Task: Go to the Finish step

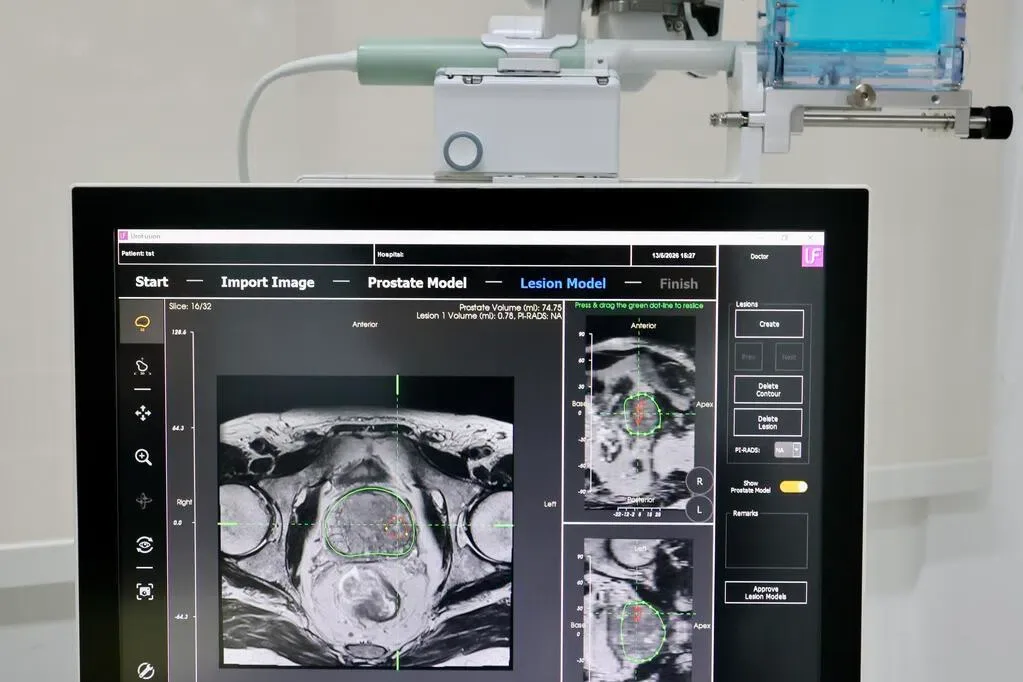Action: point(679,284)
